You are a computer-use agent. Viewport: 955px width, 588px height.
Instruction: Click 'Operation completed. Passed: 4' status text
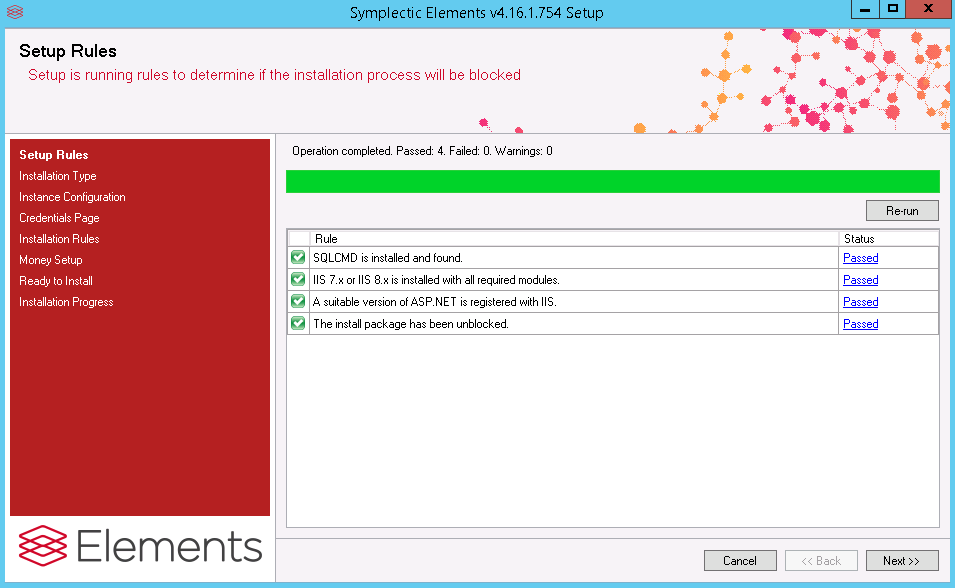tap(422, 151)
